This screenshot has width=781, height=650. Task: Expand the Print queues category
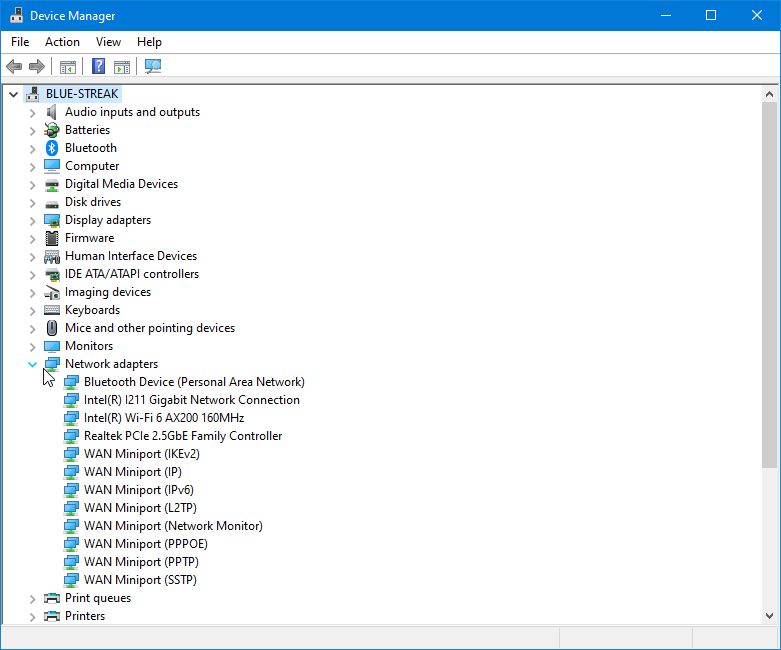coord(33,599)
